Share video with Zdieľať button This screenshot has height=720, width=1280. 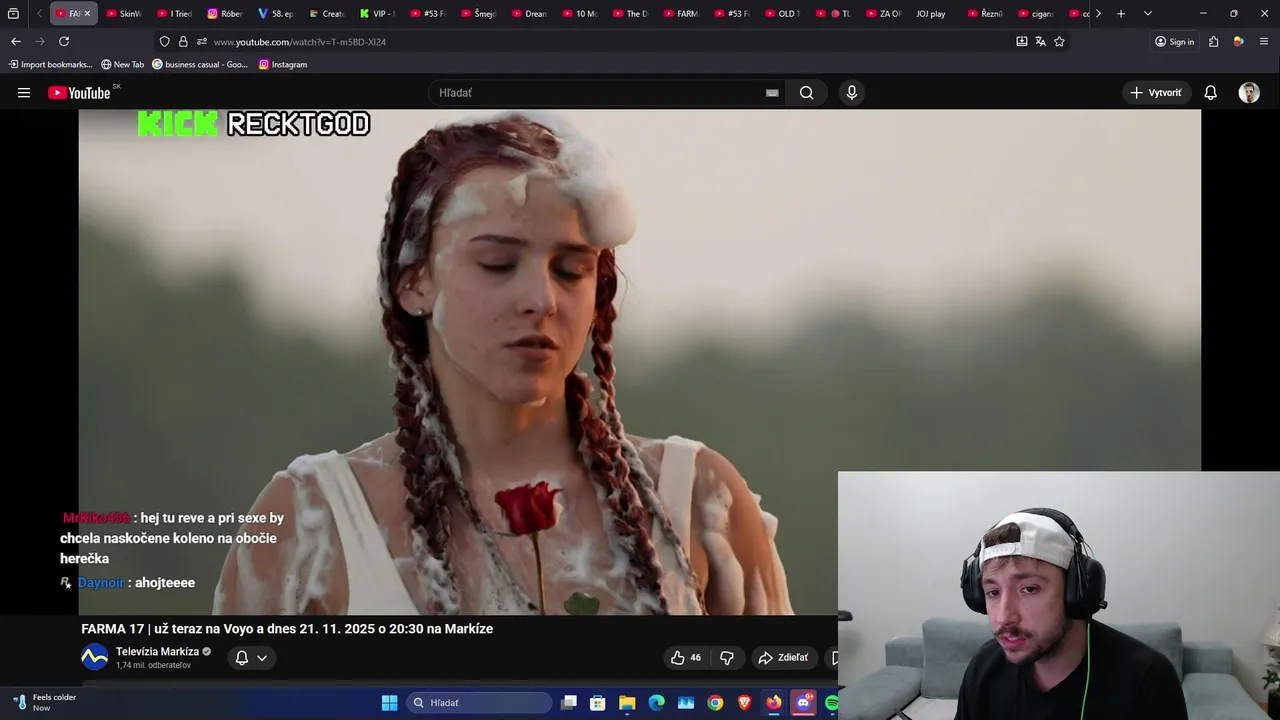tap(783, 658)
